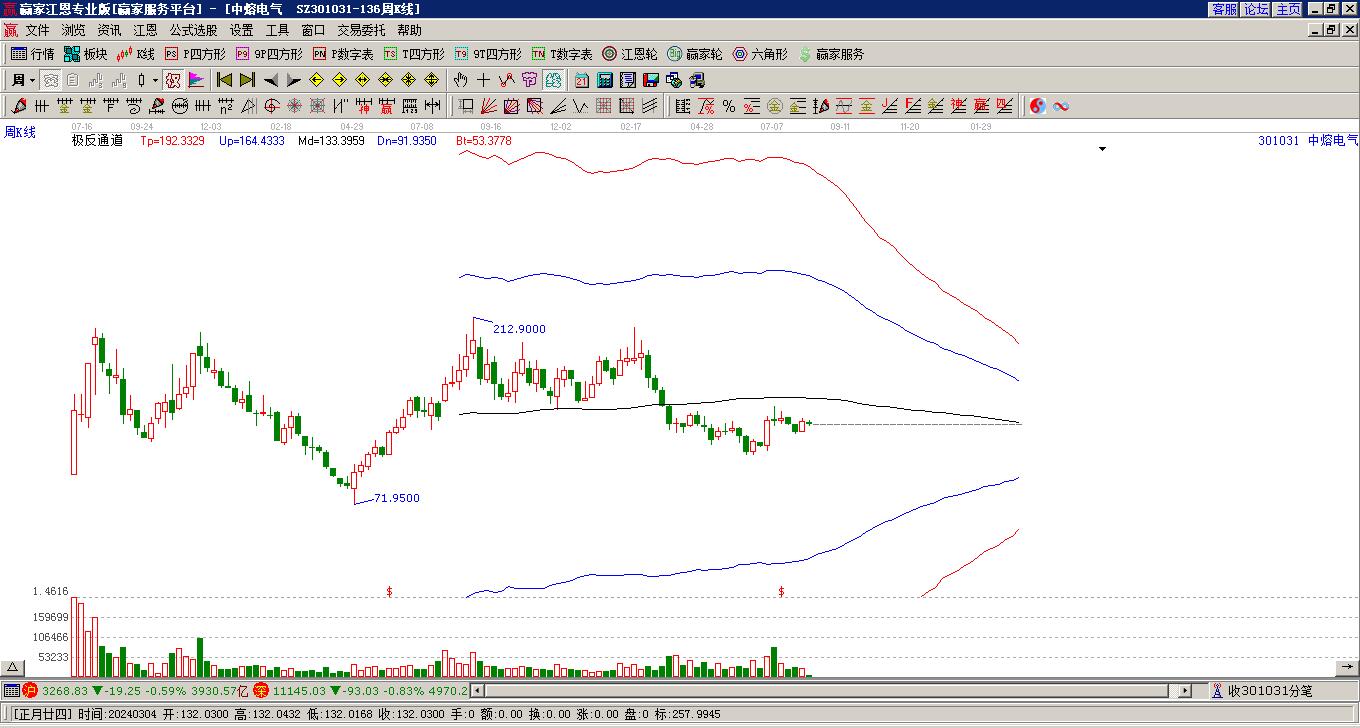Screen dimensions: 1360x728
Task: Click the 主页 homepage link
Action: 1288,9
